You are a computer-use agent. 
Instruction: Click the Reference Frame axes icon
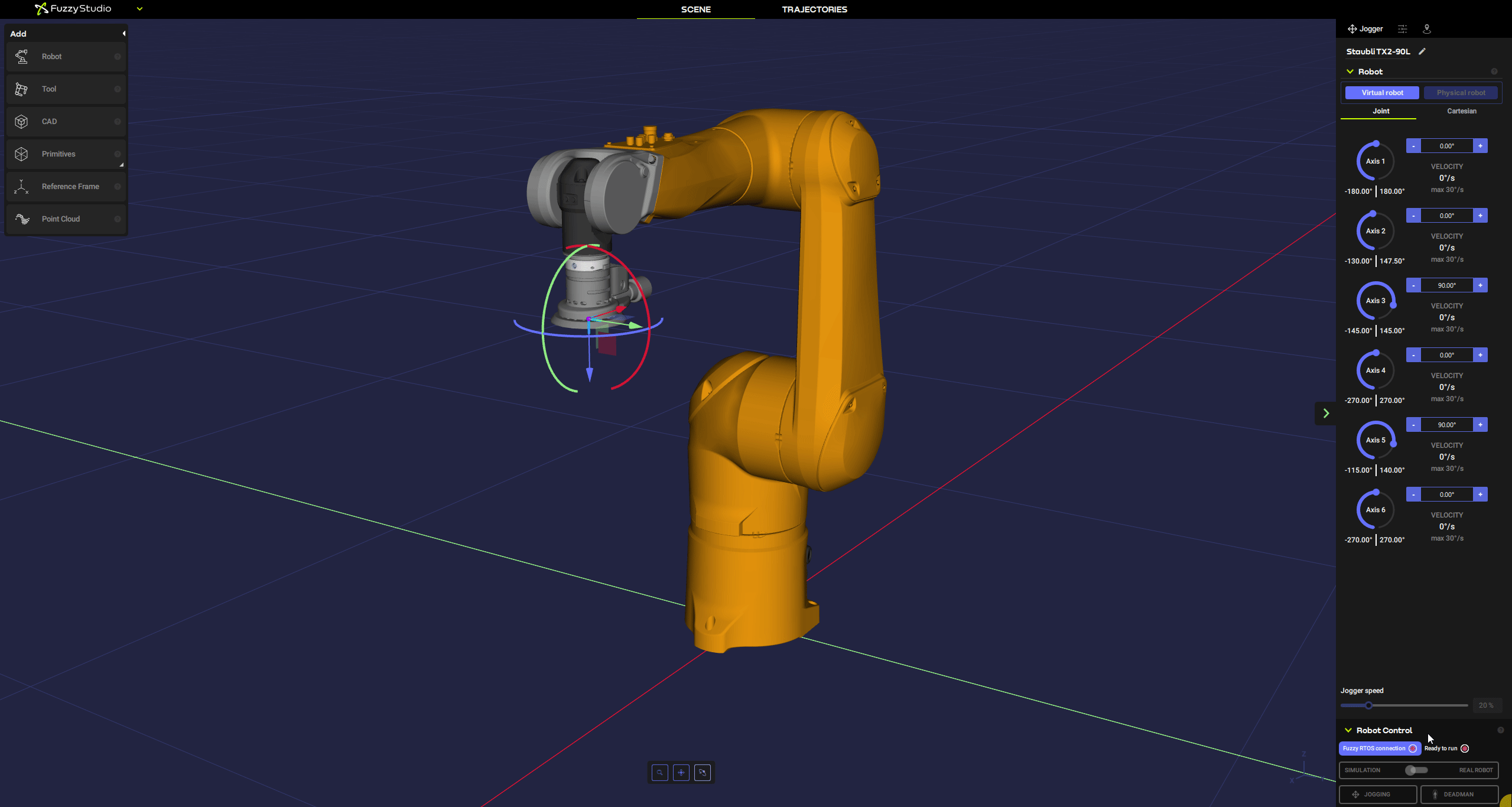pyautogui.click(x=22, y=187)
